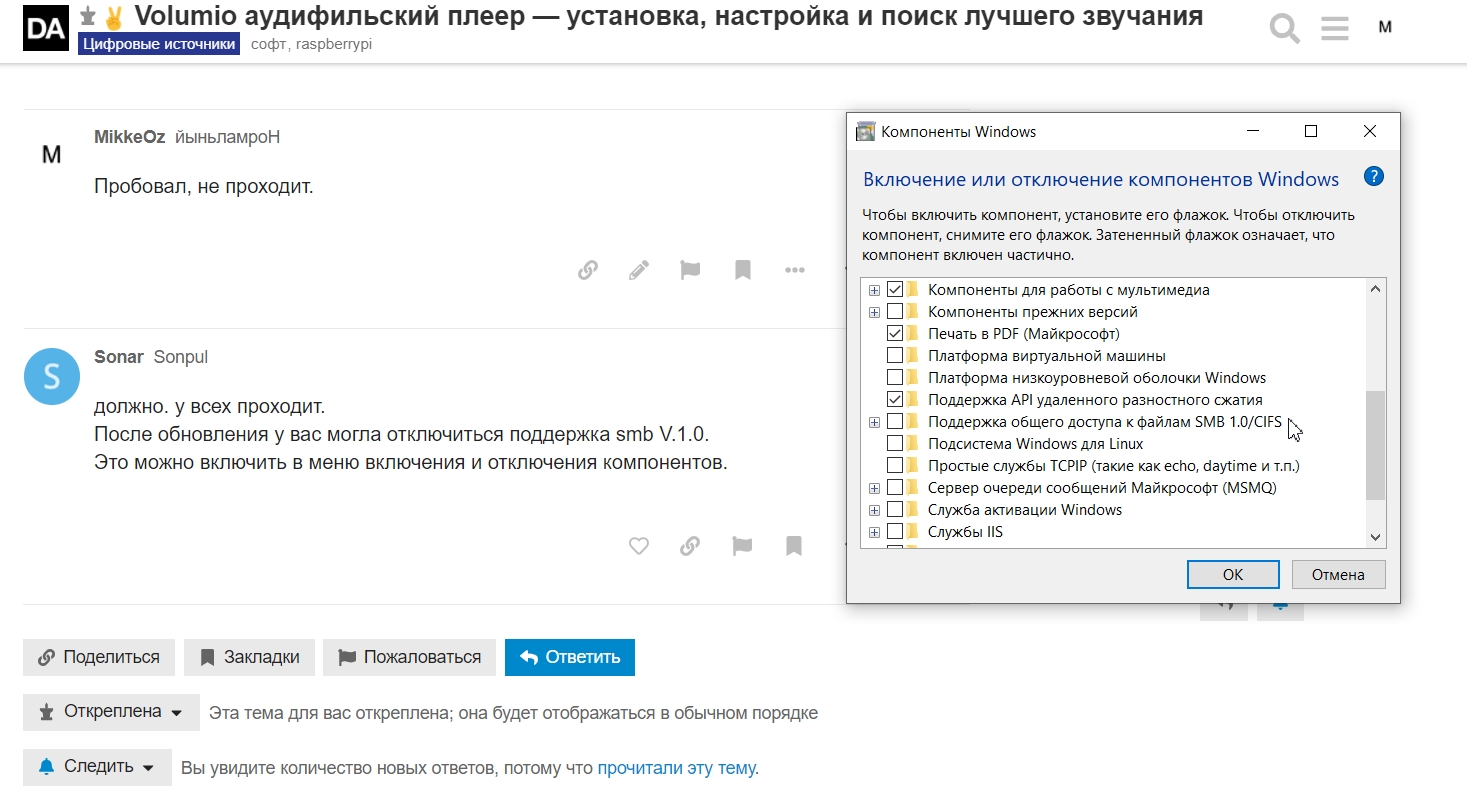Image resolution: width=1467 pixels, height=809 pixels.
Task: Enable Платформа виртуальной машины checkbox
Action: (x=895, y=355)
